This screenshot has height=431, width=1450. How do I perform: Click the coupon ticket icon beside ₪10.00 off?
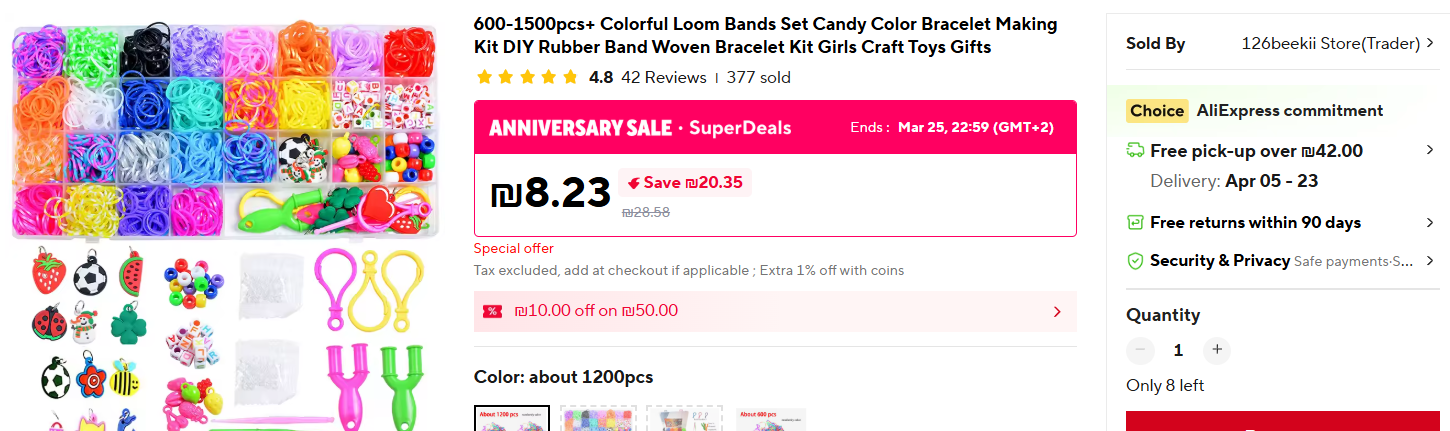(x=492, y=311)
